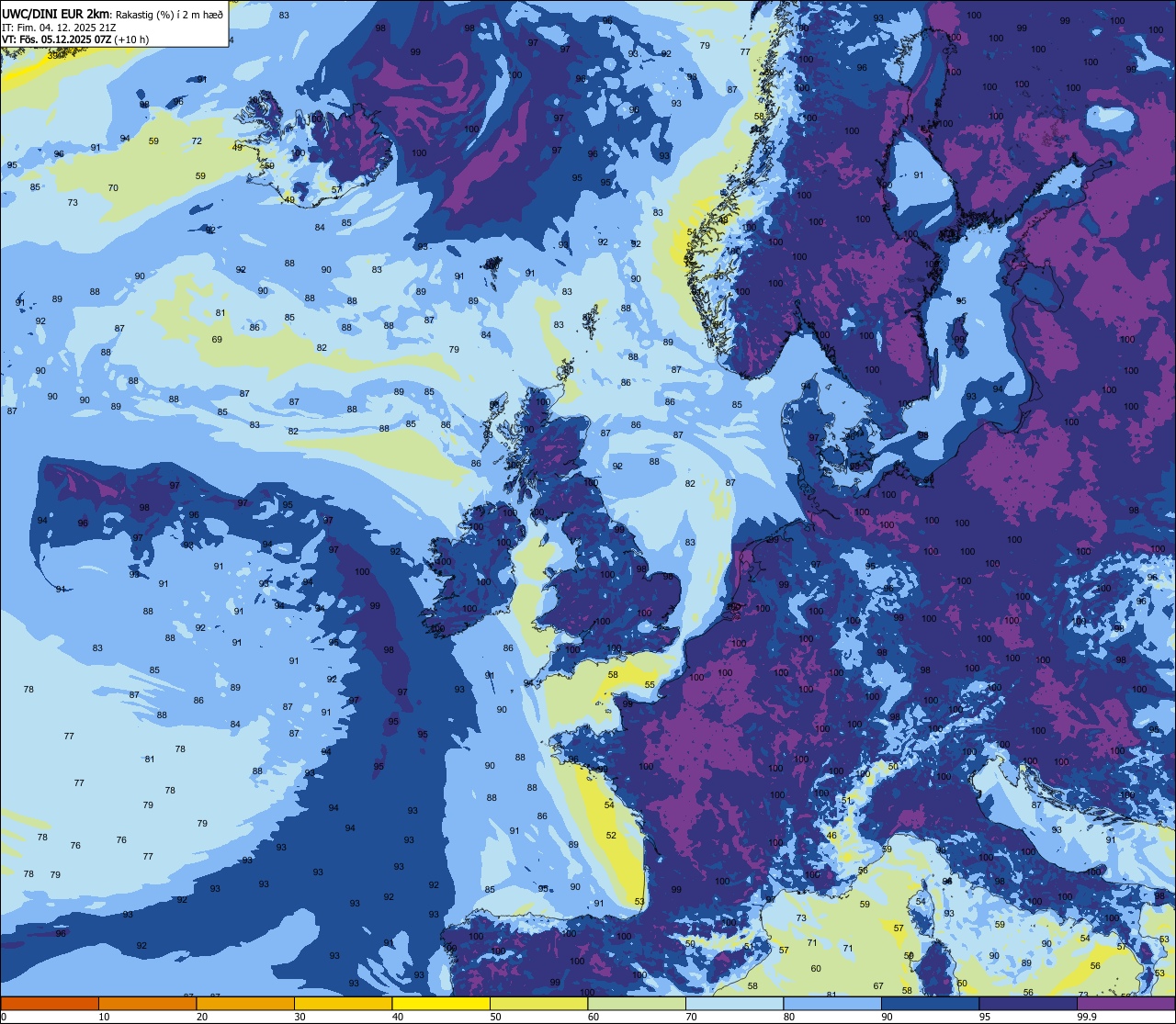Viewport: 1176px width, 1024px height.
Task: Select the golden 30–40 legend swatch
Action: click(x=343, y=1004)
